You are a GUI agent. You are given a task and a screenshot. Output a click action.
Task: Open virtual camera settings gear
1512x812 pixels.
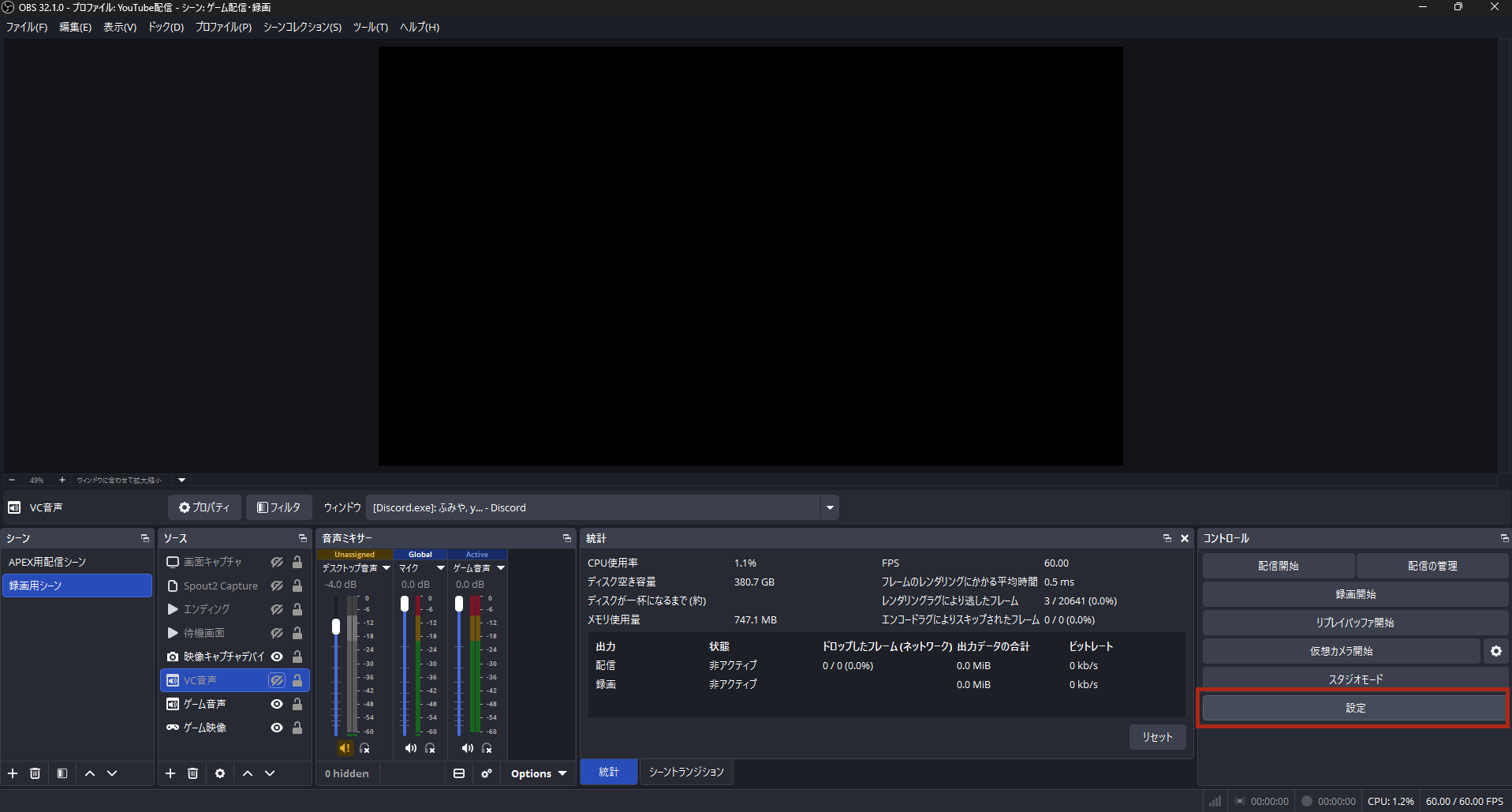pos(1496,651)
